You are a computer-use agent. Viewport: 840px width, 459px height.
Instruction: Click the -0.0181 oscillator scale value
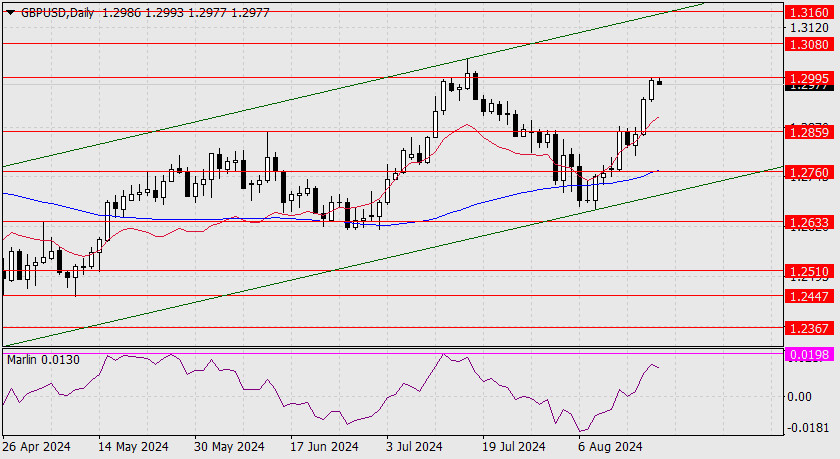point(807,428)
